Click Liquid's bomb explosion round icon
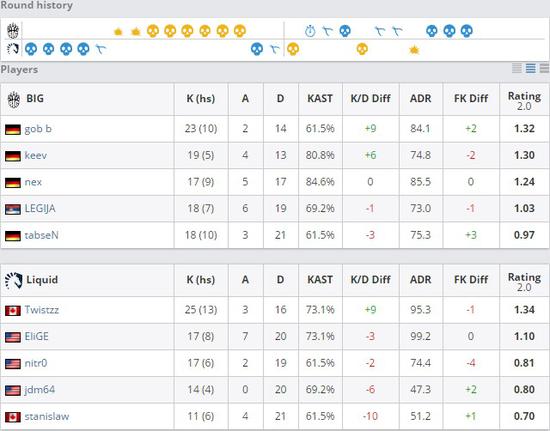Screen dimensions: 550x431 click(414, 50)
